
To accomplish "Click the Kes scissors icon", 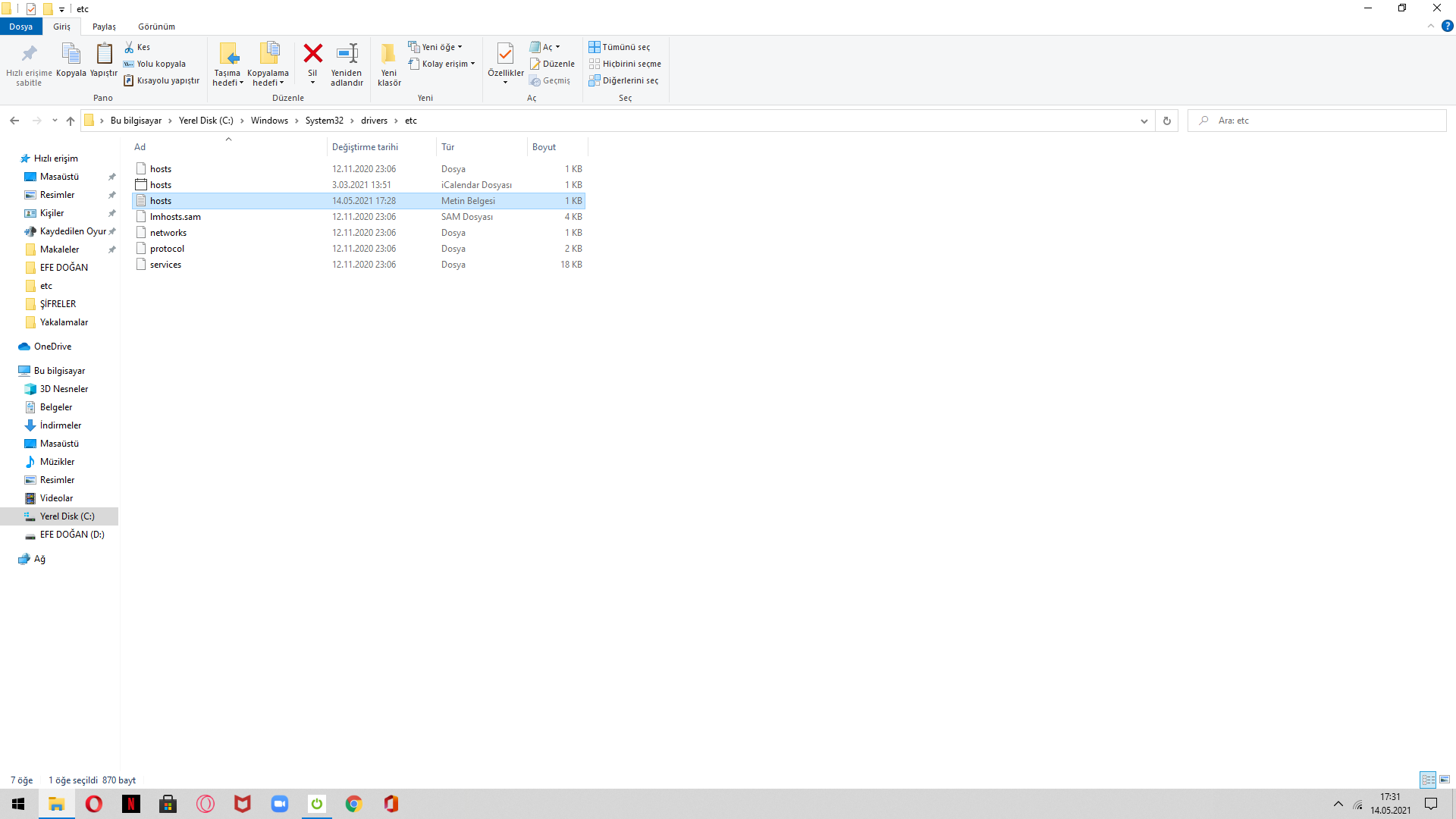I will tap(130, 47).
